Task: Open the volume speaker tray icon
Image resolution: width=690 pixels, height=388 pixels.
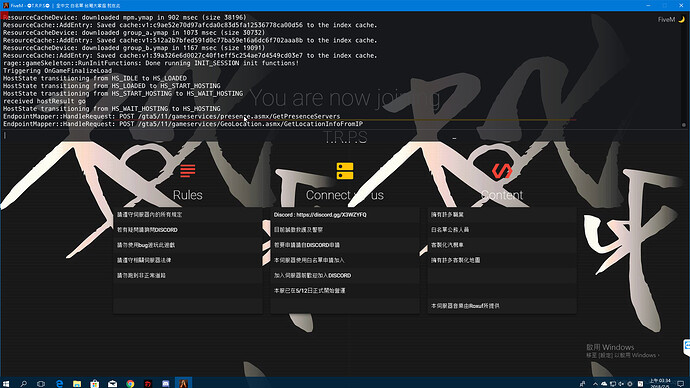Action: pyautogui.click(x=621, y=384)
